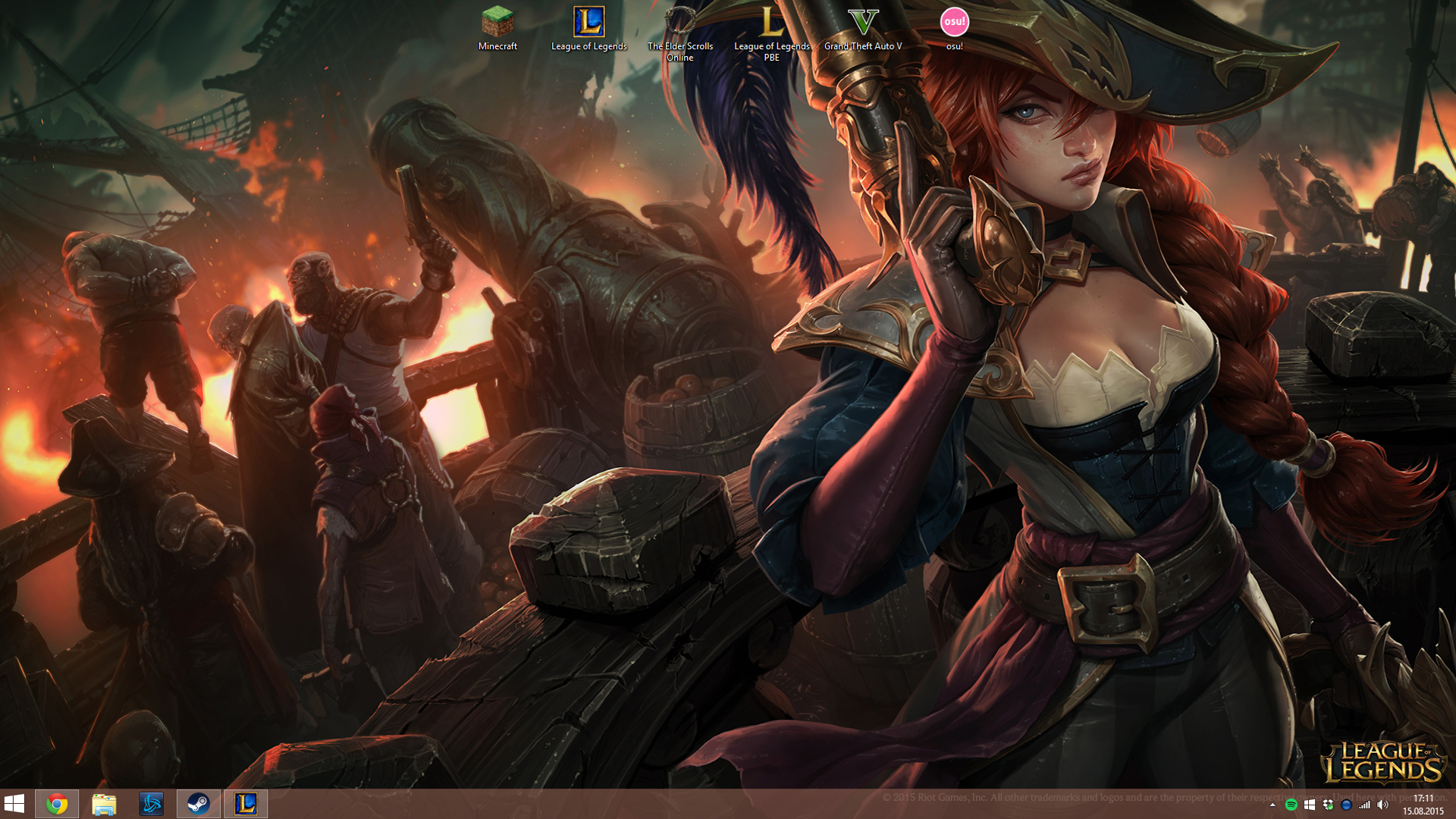This screenshot has width=1456, height=819.
Task: Open the Spotify tray icon
Action: pyautogui.click(x=1291, y=805)
